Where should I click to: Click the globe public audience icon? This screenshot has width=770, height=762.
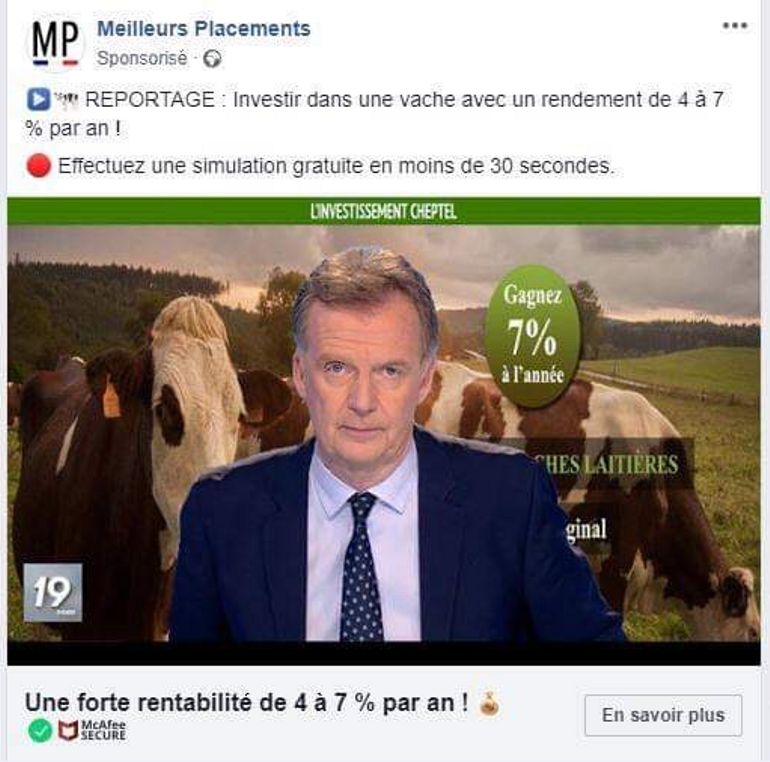click(212, 59)
